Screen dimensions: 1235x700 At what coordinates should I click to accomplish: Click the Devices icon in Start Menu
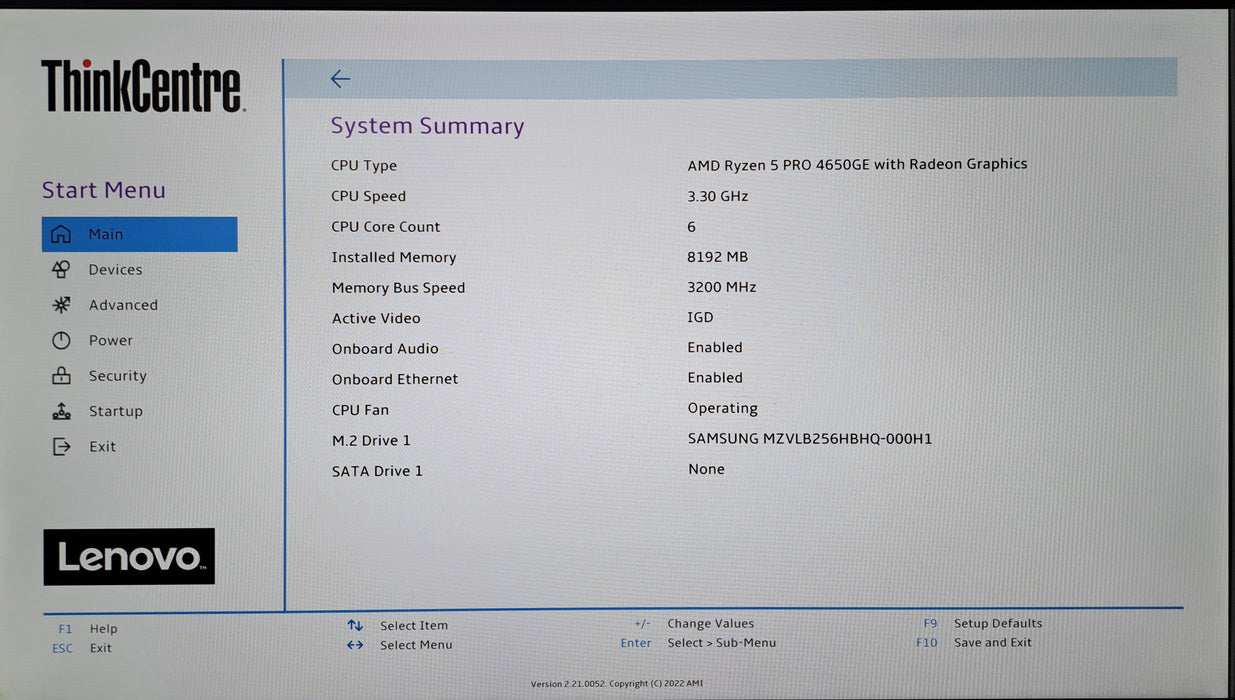coord(61,269)
